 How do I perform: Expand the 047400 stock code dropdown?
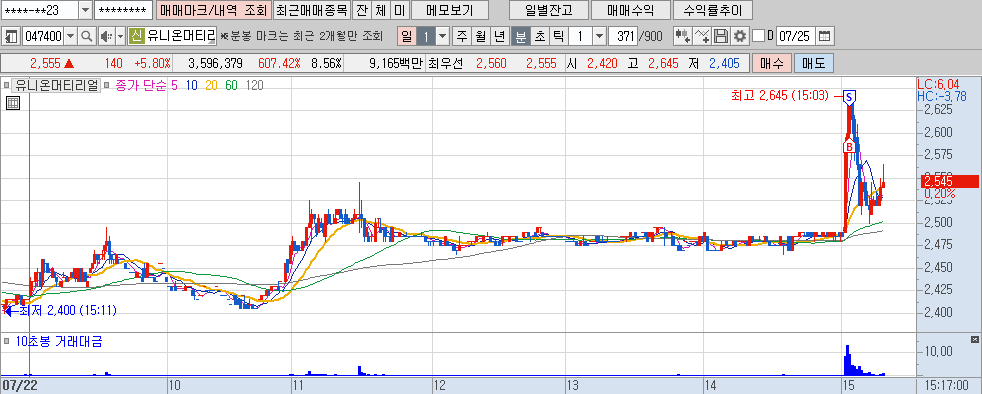point(70,36)
